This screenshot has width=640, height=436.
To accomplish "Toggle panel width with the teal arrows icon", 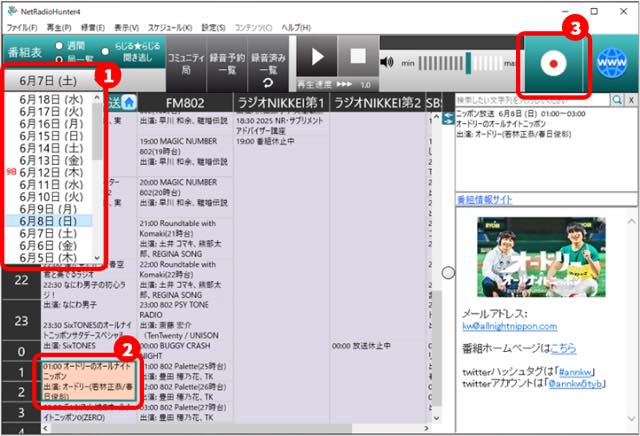I will coord(448,118).
